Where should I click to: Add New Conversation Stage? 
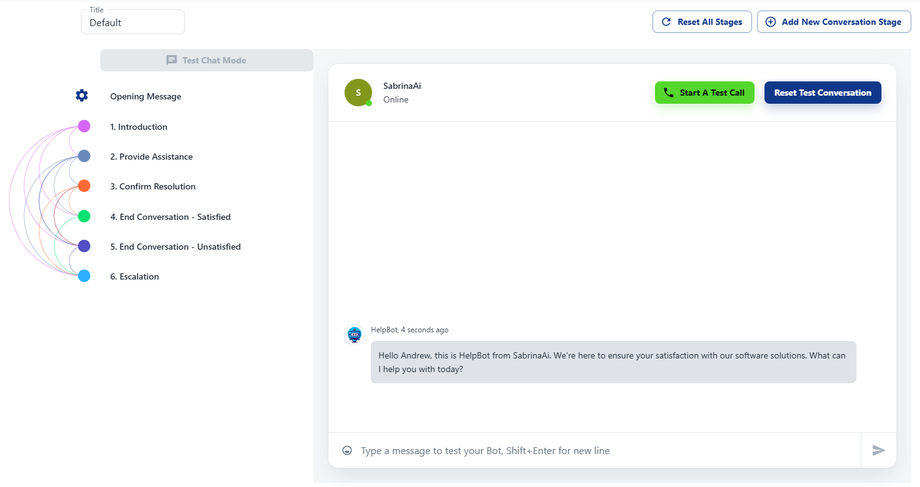tap(833, 22)
